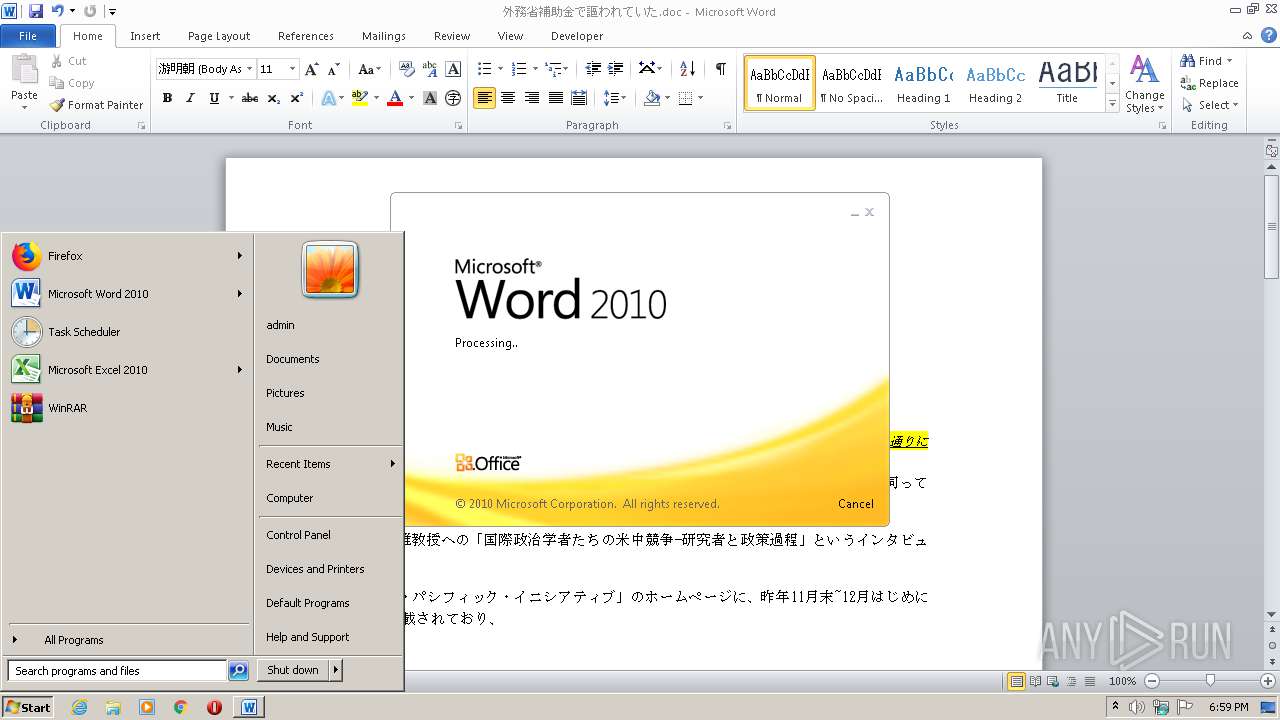1280x720 pixels.
Task: Open Control Panel from Start menu
Action: (298, 535)
